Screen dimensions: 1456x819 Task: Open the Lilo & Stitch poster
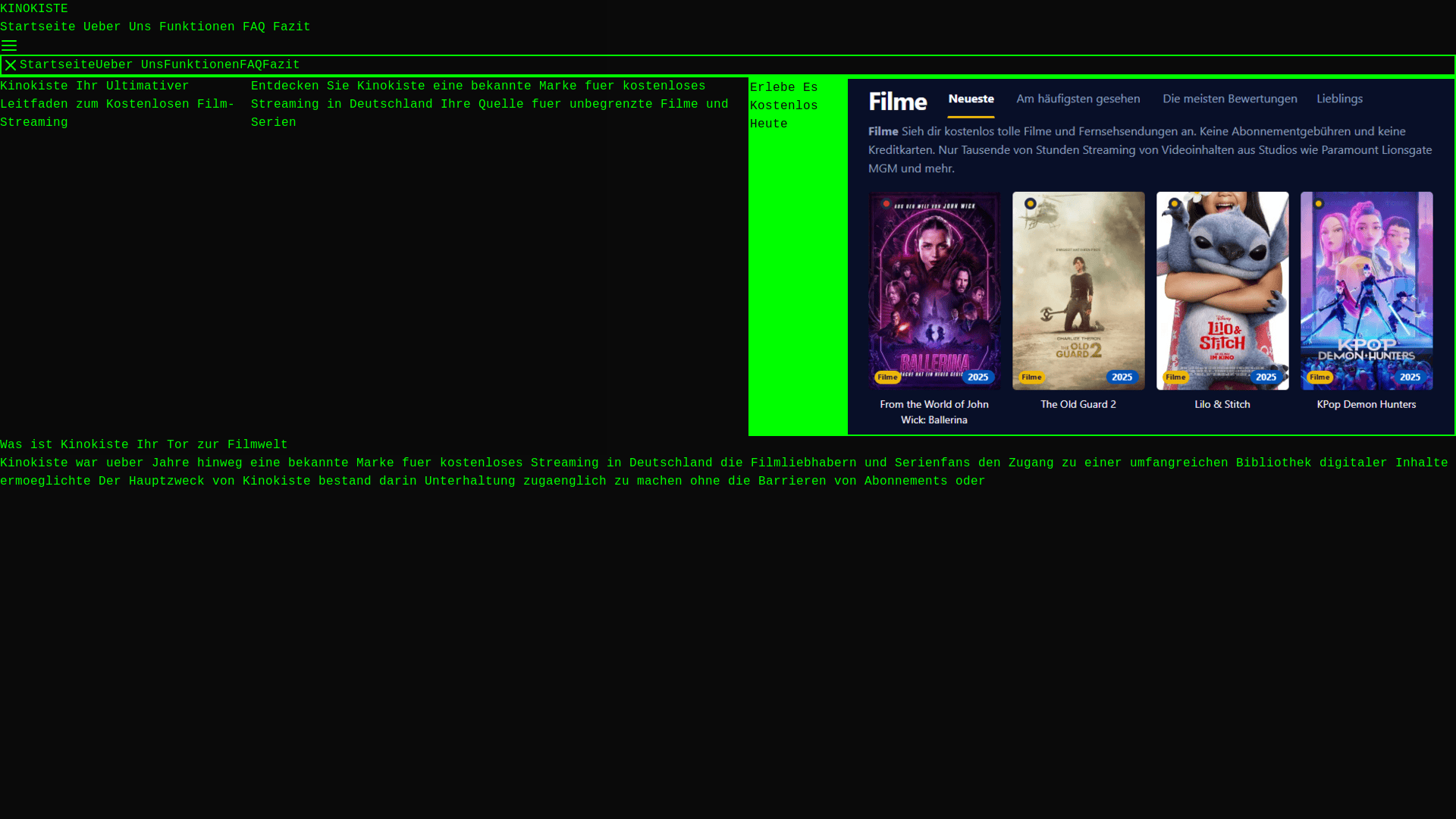[1222, 291]
